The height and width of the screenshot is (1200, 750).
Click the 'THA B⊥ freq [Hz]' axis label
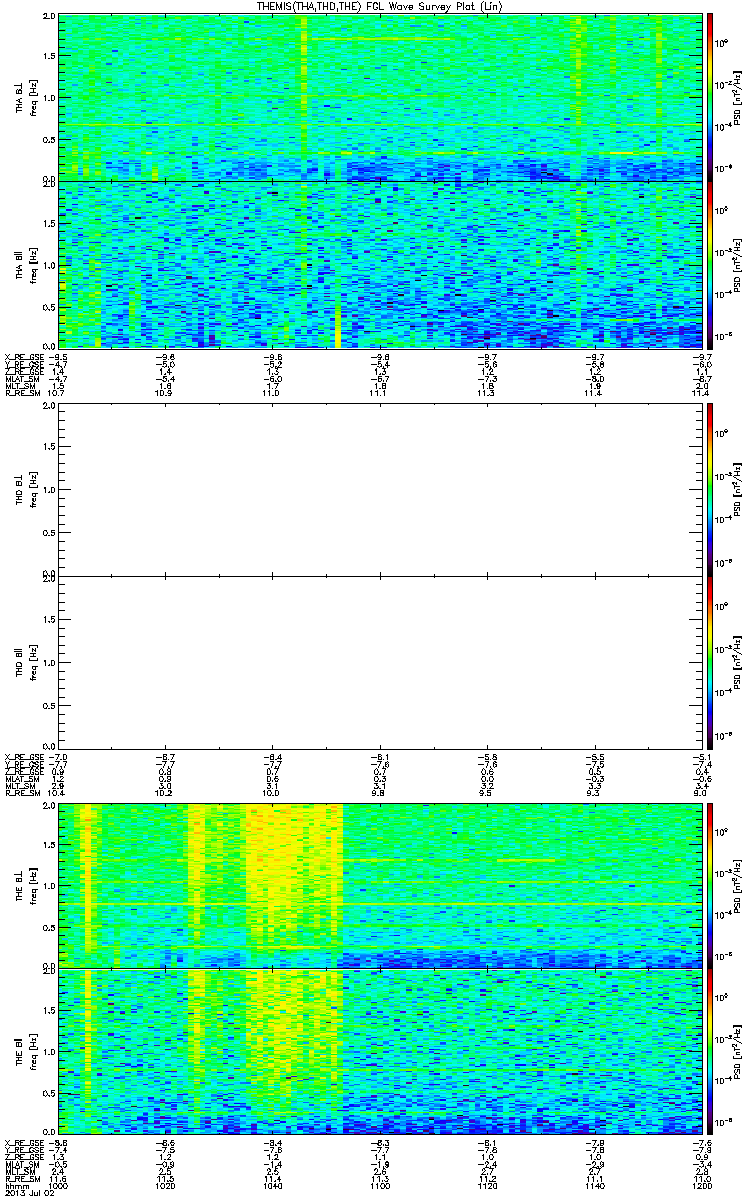(25, 97)
